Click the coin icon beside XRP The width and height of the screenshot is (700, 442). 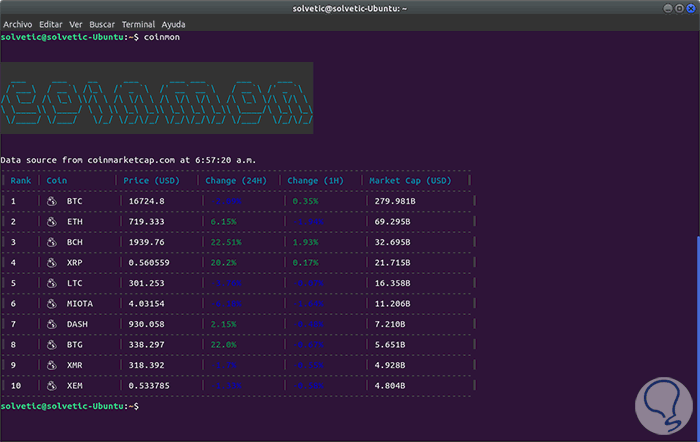[51, 263]
